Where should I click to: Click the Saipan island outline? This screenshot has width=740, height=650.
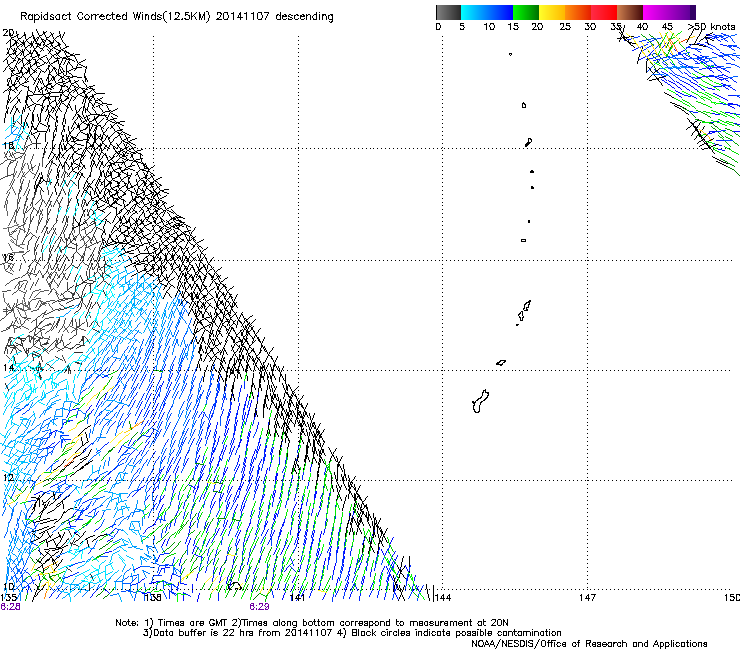tap(527, 305)
